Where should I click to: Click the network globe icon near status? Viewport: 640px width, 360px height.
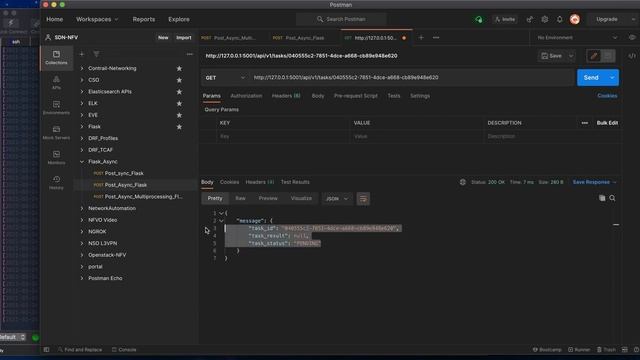point(462,182)
